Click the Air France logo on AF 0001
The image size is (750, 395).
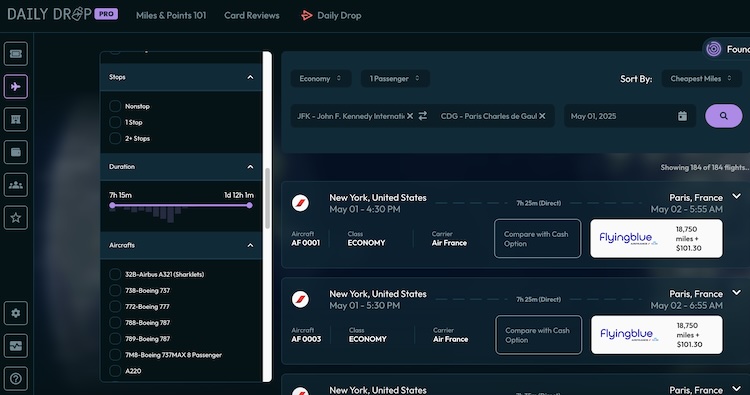[300, 203]
